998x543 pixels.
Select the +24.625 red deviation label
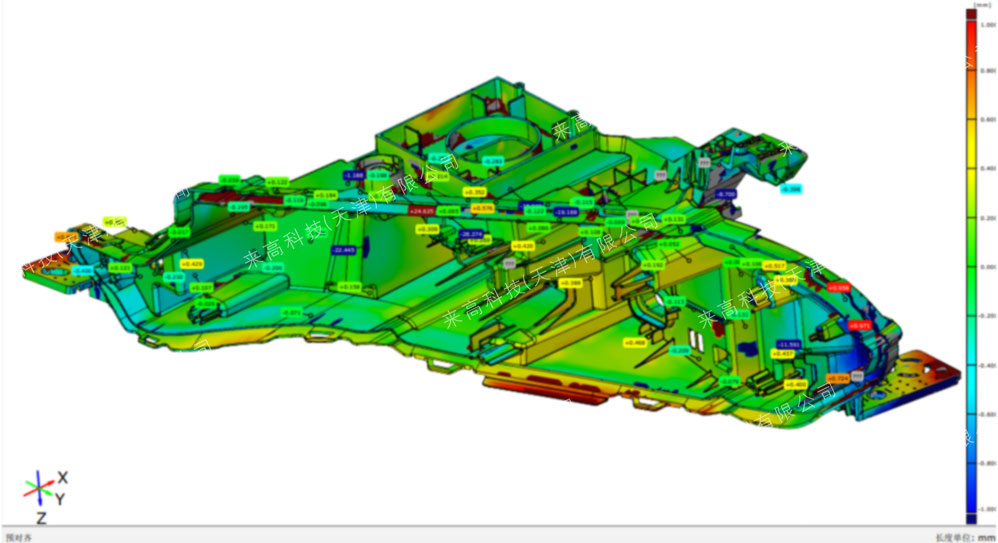click(422, 211)
